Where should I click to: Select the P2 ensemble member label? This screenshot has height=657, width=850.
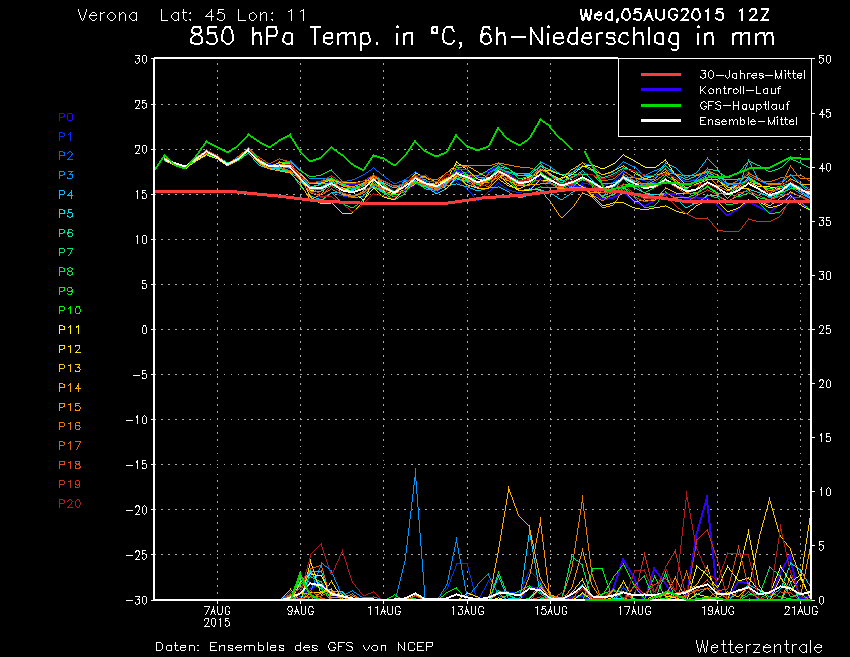66,156
